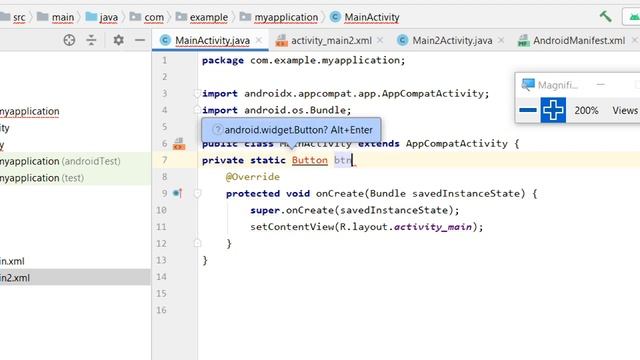
Task: Click the android.widget.Button import hint popup
Action: [x=291, y=130]
